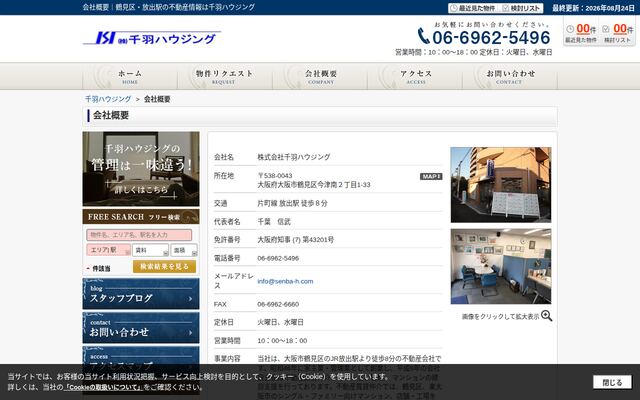Screen dimensions: 640x400
Task: Click the large phone number 06-6962-5496
Action: pyautogui.click(x=491, y=38)
